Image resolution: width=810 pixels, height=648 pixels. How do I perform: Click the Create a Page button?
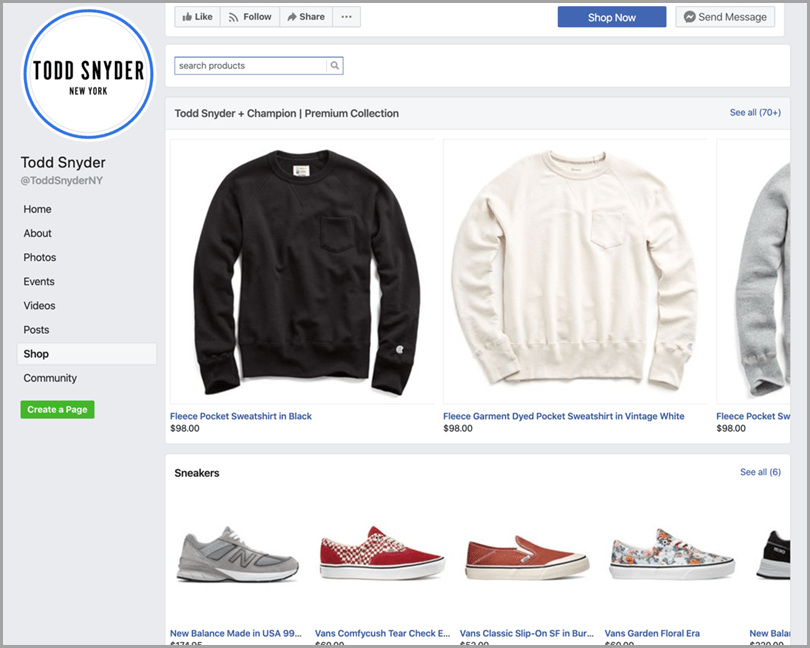pyautogui.click(x=57, y=410)
